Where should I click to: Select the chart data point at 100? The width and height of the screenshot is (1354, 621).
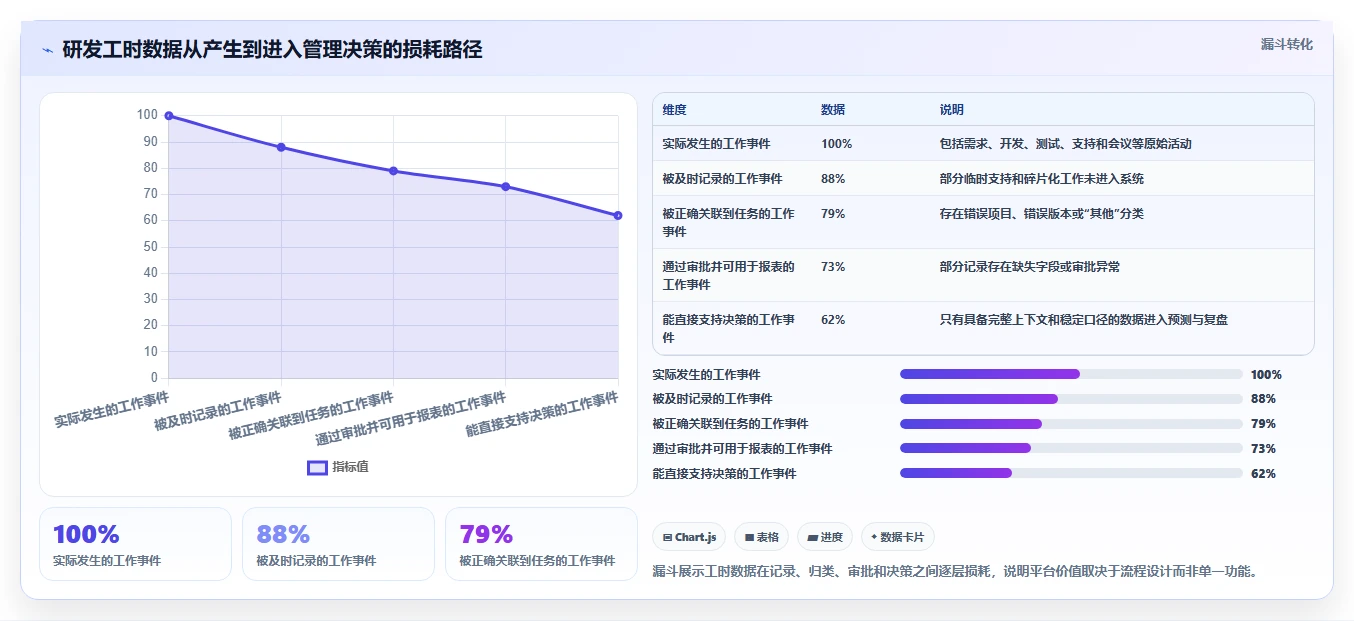click(169, 116)
